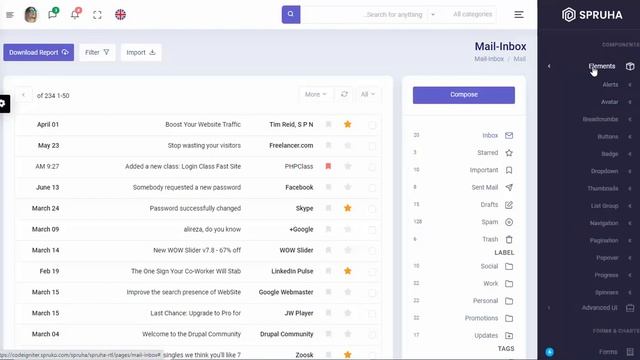Open the More dropdown
This screenshot has width=640, height=360.
316,94
